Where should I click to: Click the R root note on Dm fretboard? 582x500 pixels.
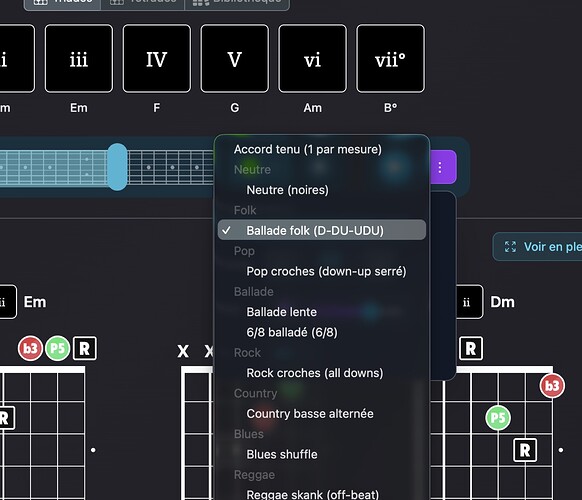coord(525,450)
